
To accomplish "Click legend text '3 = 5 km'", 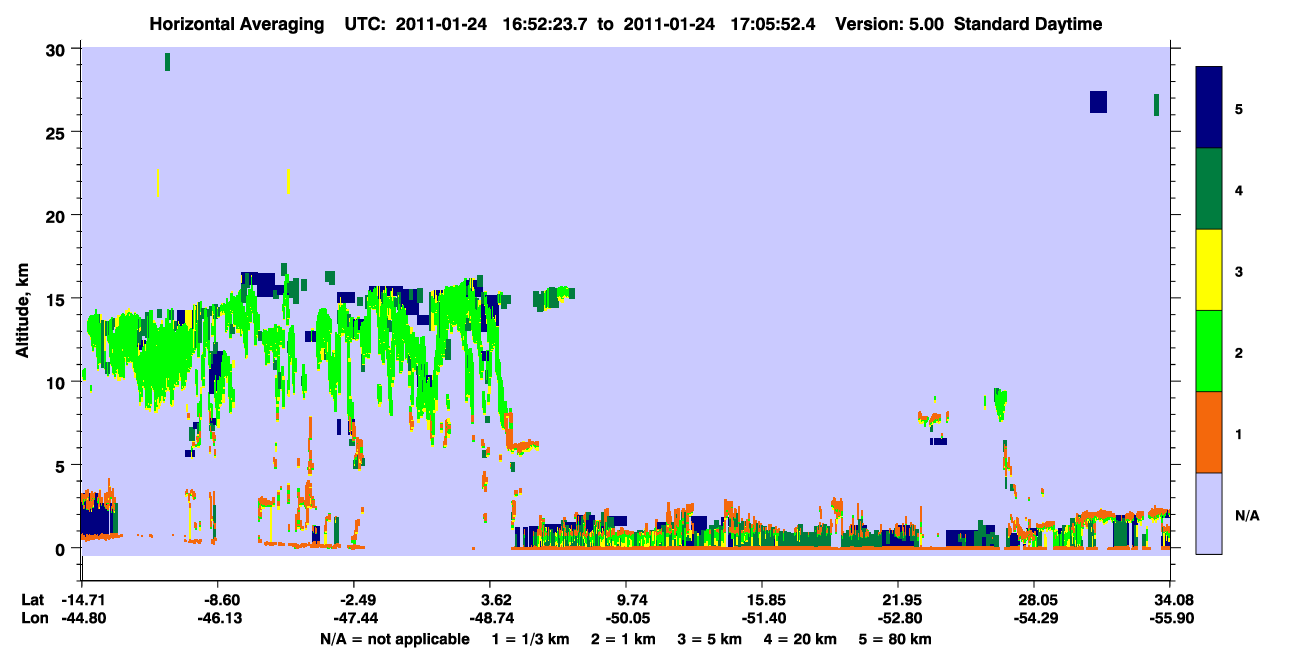I will tap(709, 639).
